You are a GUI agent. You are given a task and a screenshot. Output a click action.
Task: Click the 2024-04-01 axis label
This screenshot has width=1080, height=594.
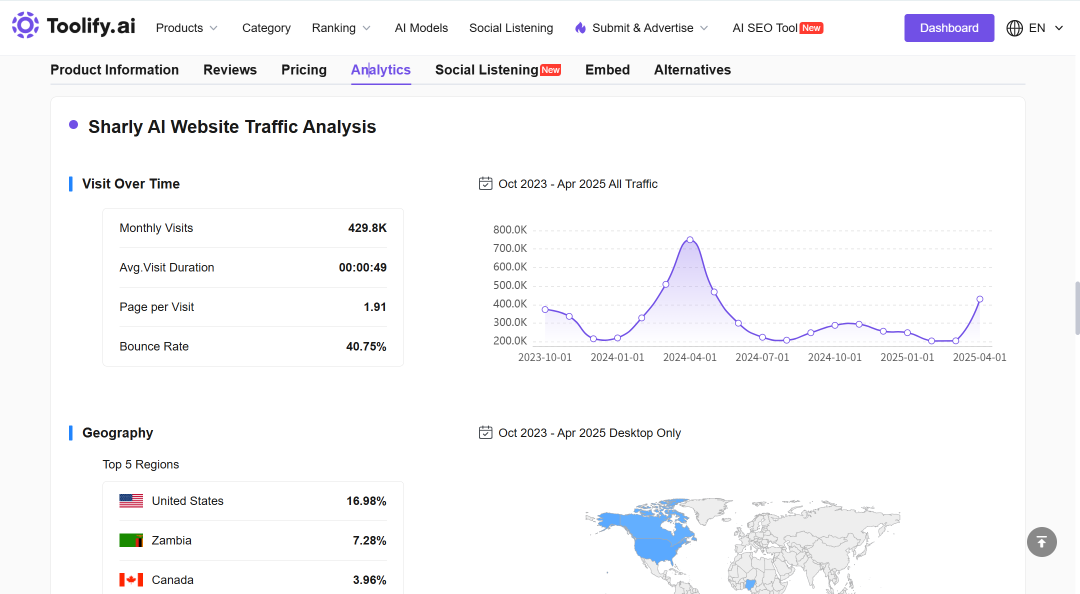coord(689,357)
